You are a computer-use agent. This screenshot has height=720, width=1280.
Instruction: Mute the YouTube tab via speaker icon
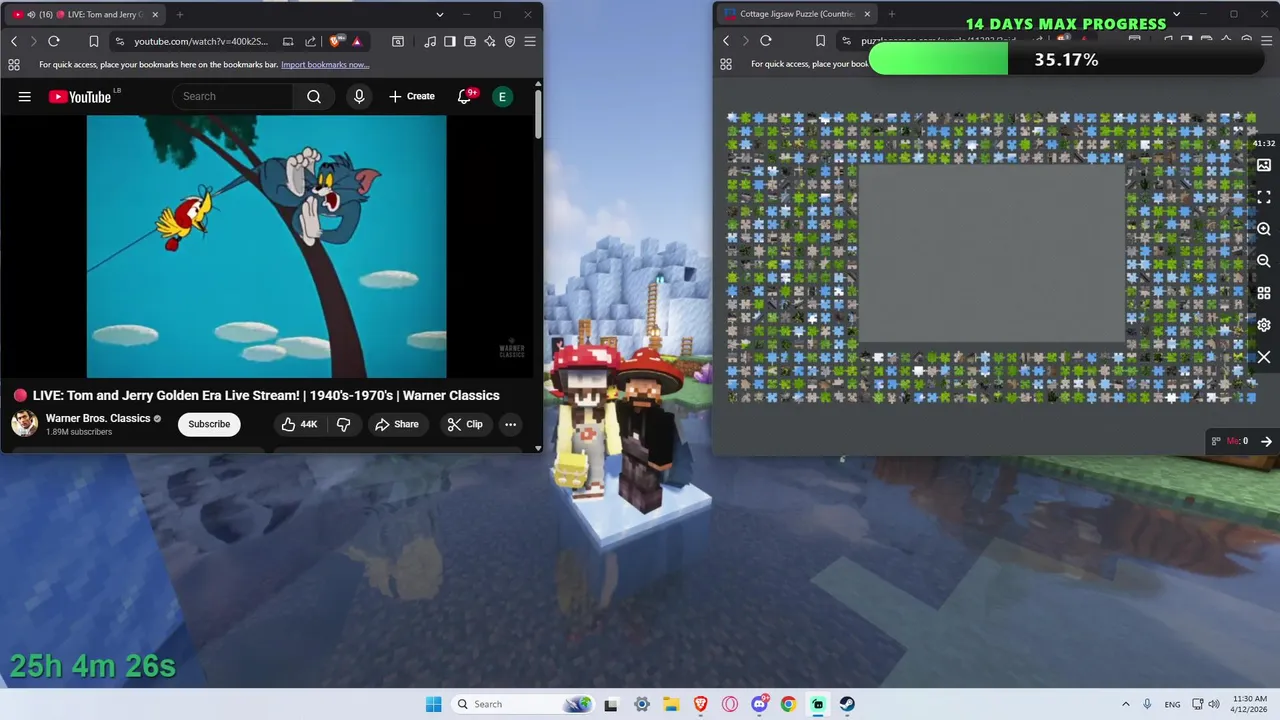32,15
